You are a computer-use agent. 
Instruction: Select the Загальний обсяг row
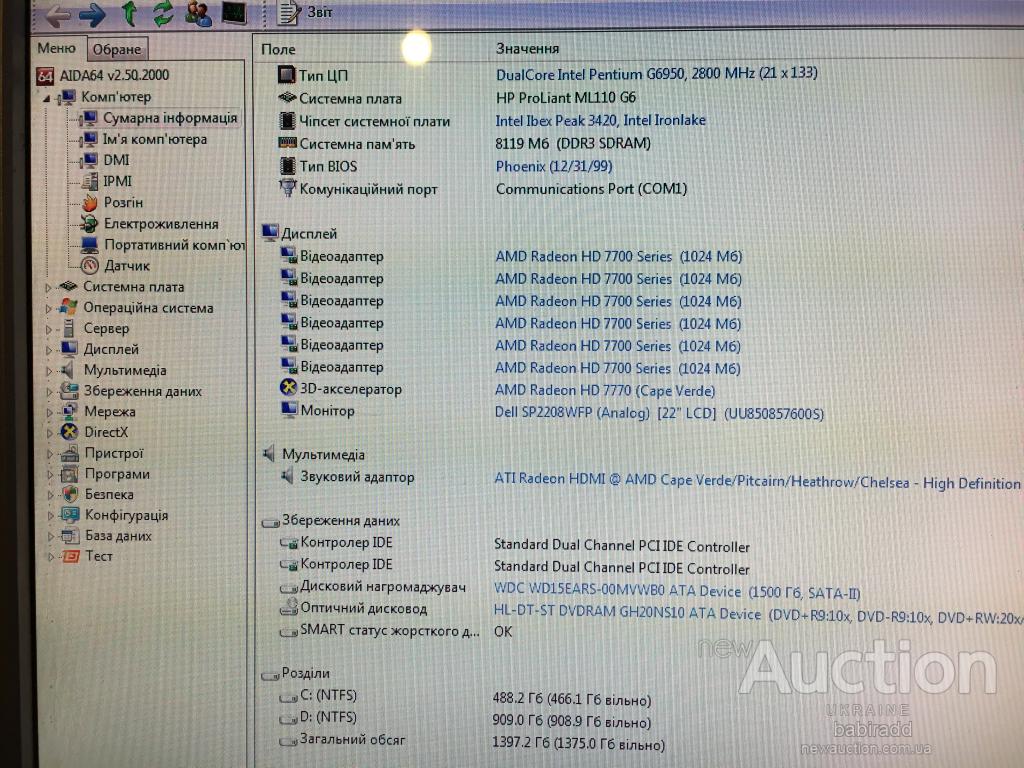(x=472, y=742)
